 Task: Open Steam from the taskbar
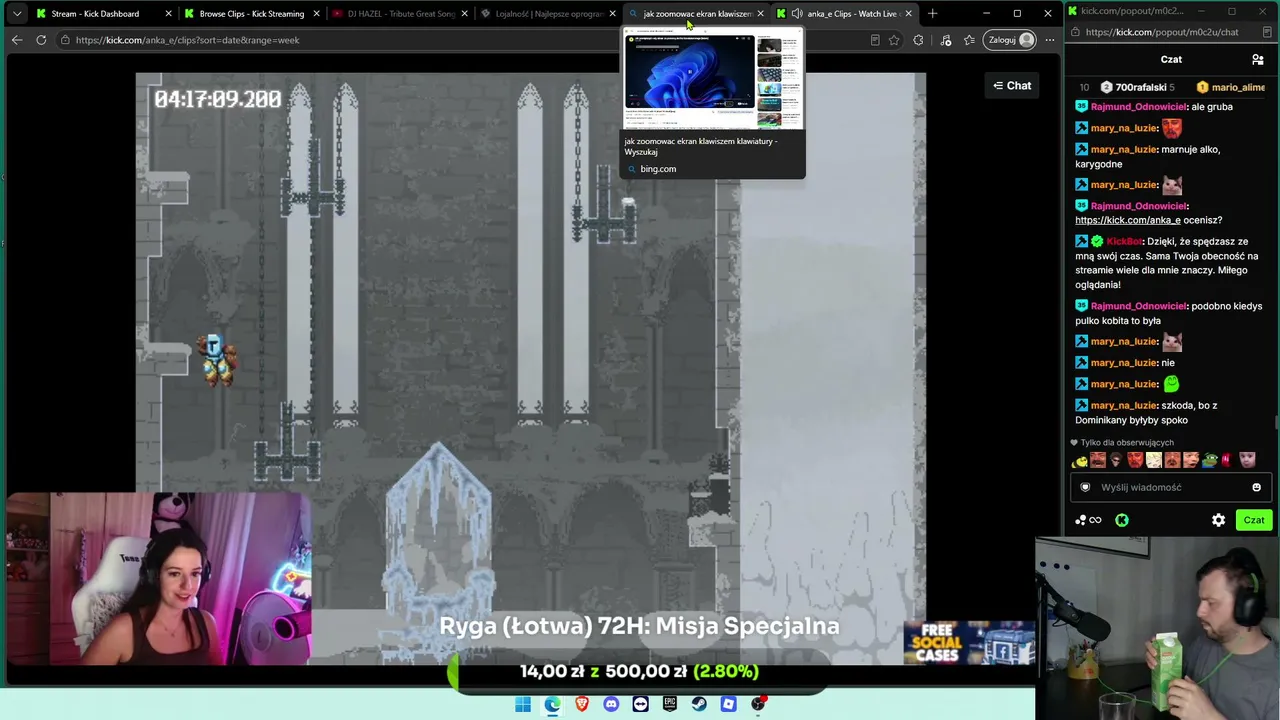tap(699, 704)
